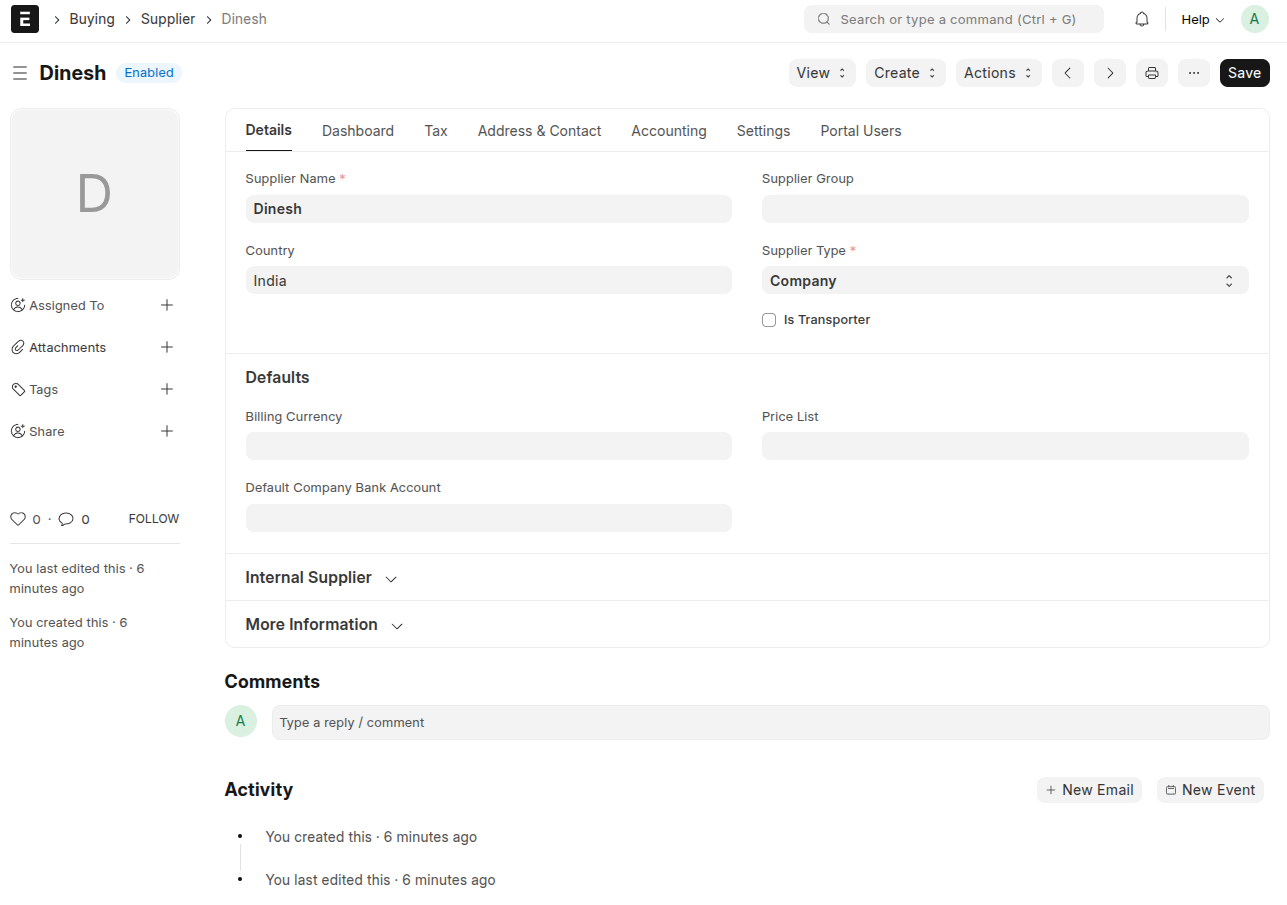The width and height of the screenshot is (1287, 905).
Task: Add a tag with plus icon
Action: [167, 389]
